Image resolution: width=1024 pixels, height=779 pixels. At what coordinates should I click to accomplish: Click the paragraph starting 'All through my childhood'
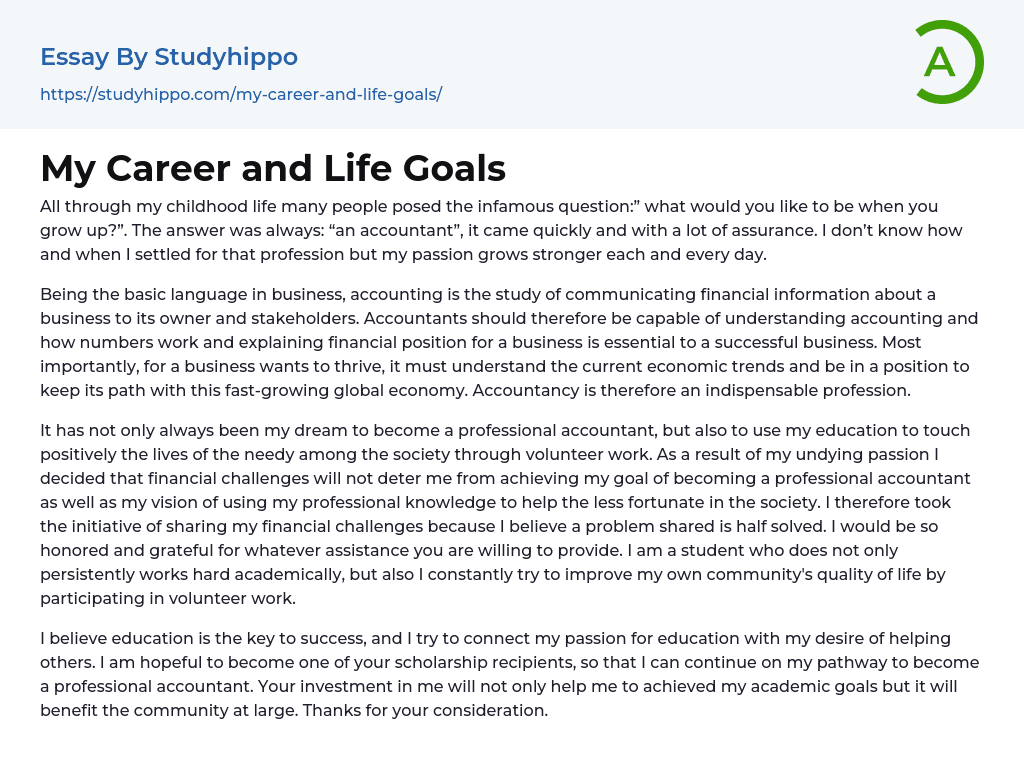[500, 231]
